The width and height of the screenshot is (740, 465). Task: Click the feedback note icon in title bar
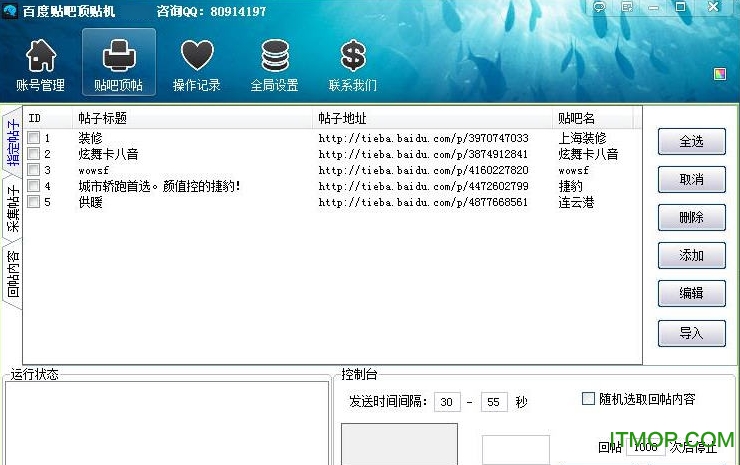point(627,7)
